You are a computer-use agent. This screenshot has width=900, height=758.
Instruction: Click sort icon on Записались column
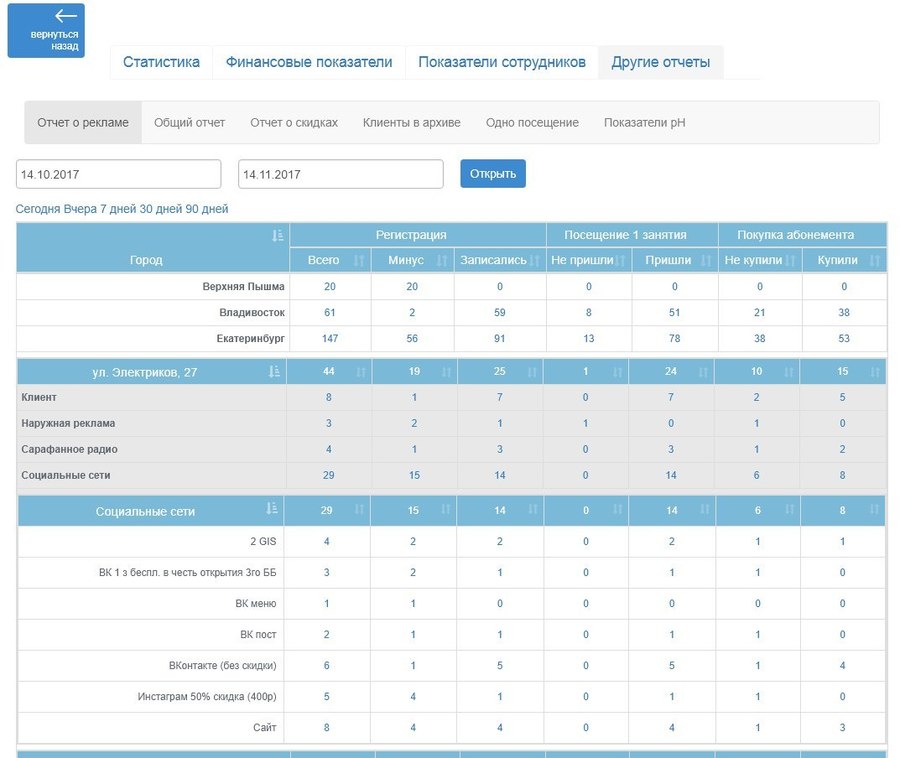532,260
